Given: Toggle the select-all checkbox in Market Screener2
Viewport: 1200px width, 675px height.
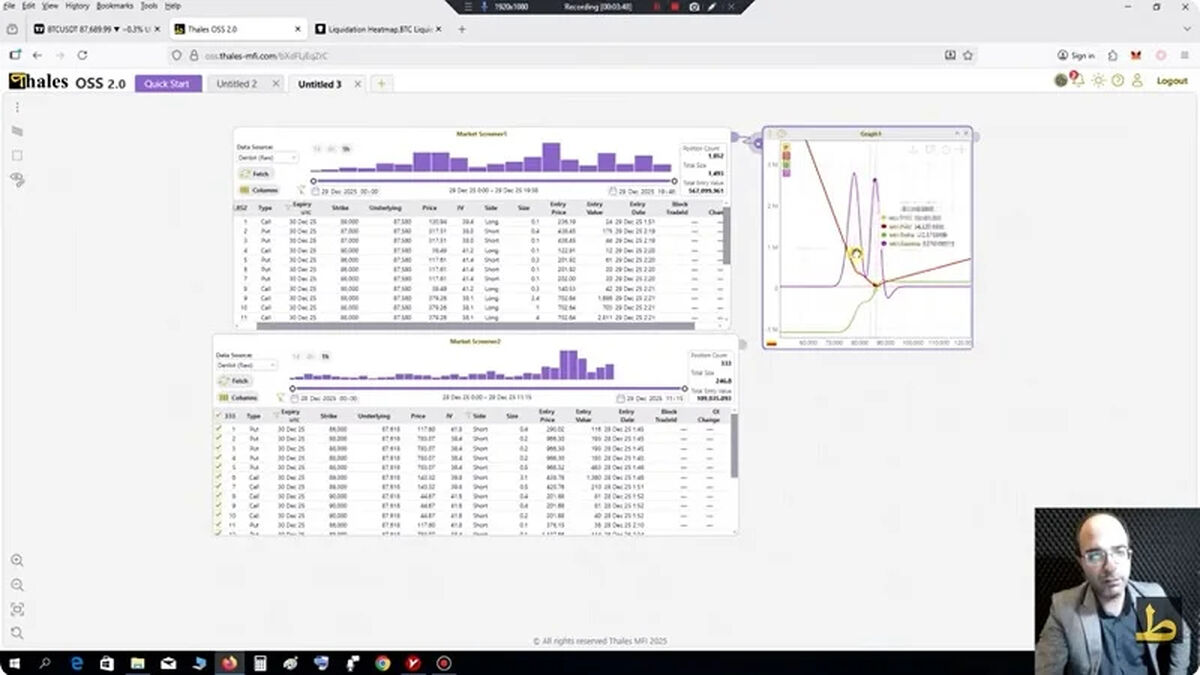Looking at the screenshot, I should pyautogui.click(x=219, y=415).
